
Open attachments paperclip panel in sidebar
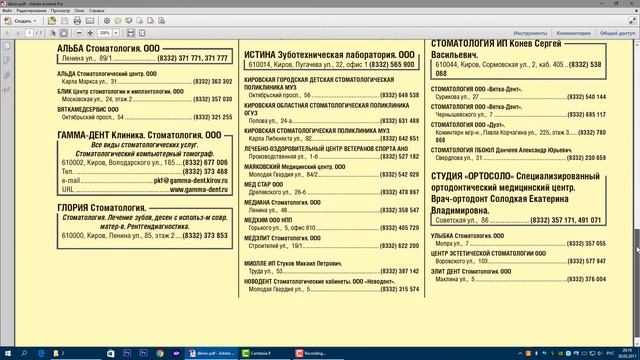point(7,75)
